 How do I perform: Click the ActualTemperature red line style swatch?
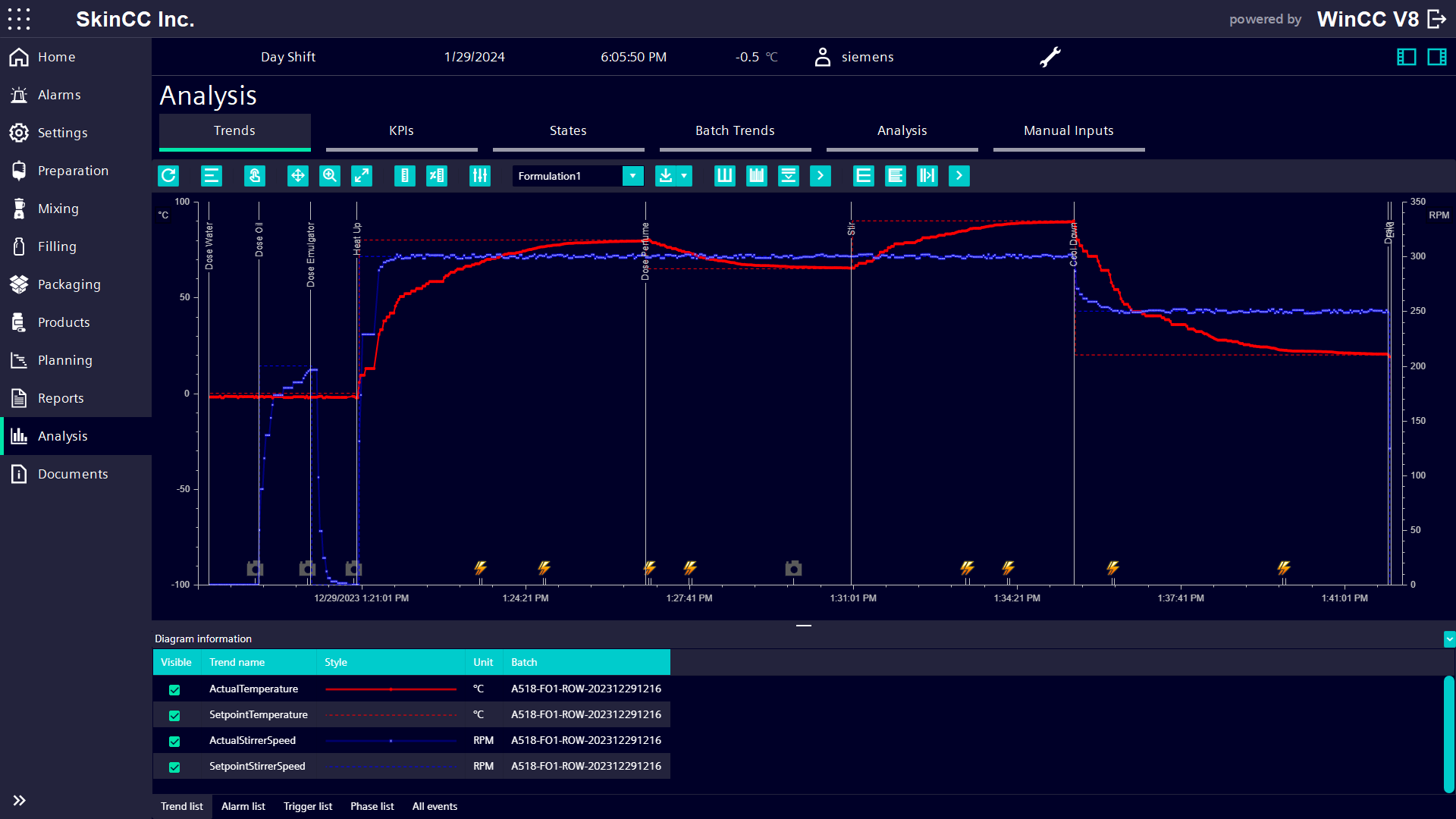(x=391, y=689)
